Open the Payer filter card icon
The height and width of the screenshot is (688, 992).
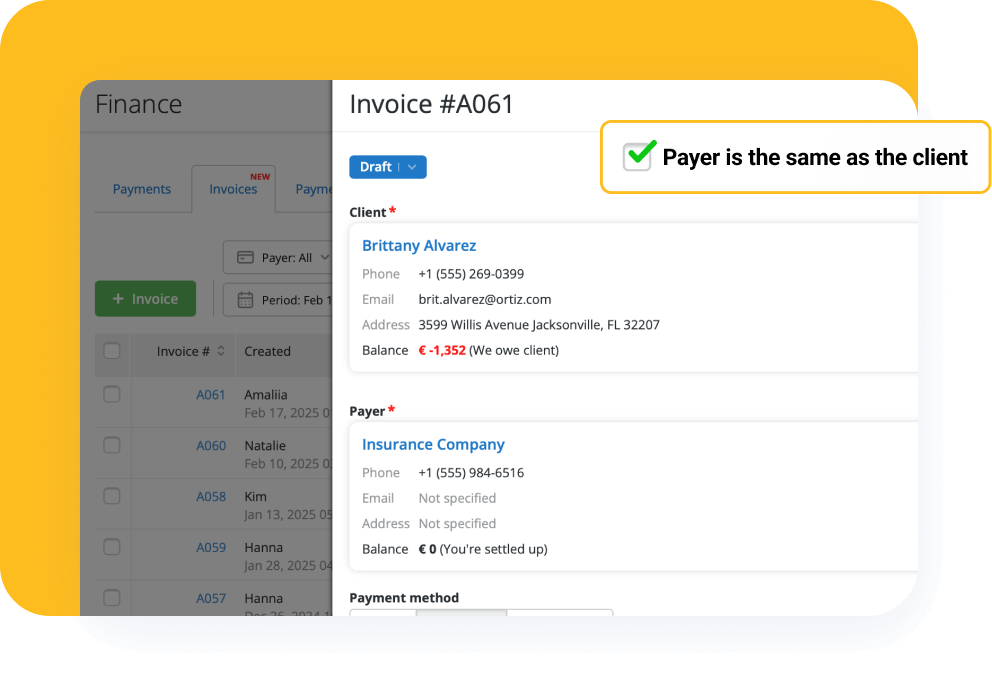[x=243, y=257]
